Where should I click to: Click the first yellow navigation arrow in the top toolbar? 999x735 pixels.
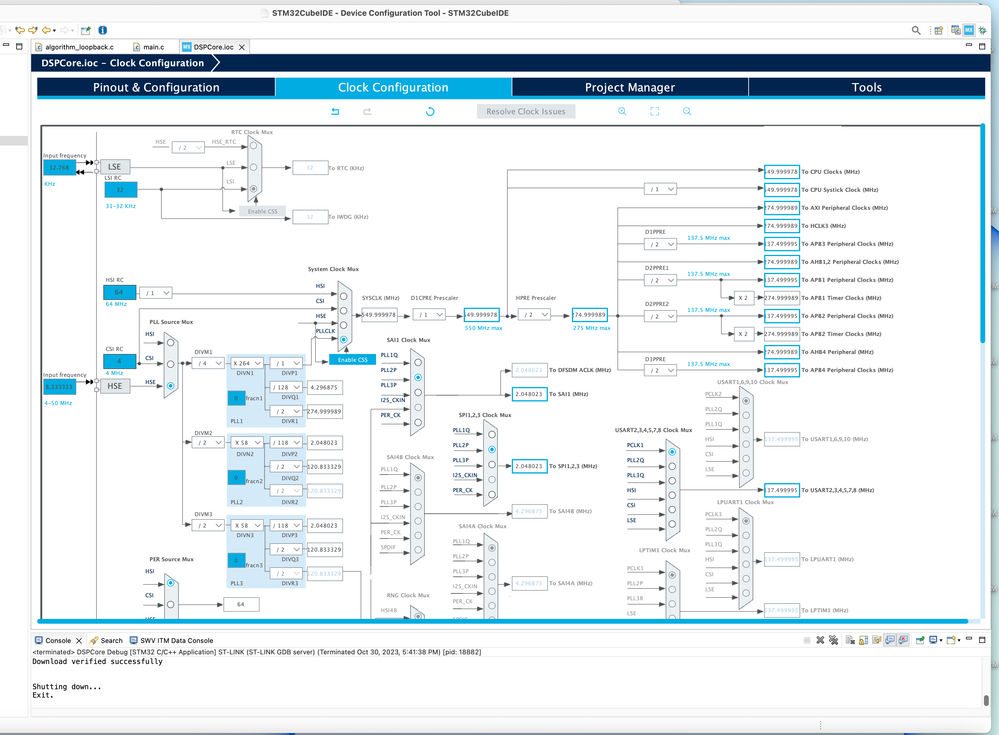20,30
